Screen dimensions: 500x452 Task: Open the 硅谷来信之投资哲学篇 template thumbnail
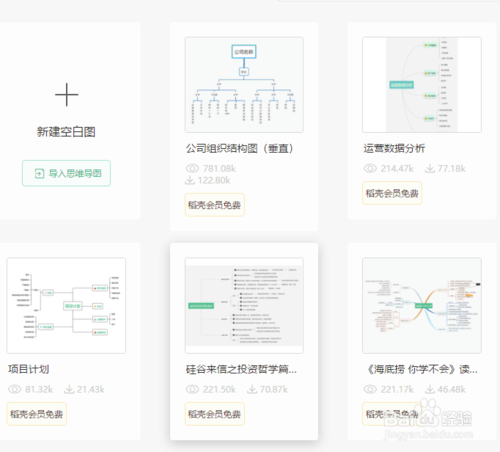[244, 305]
